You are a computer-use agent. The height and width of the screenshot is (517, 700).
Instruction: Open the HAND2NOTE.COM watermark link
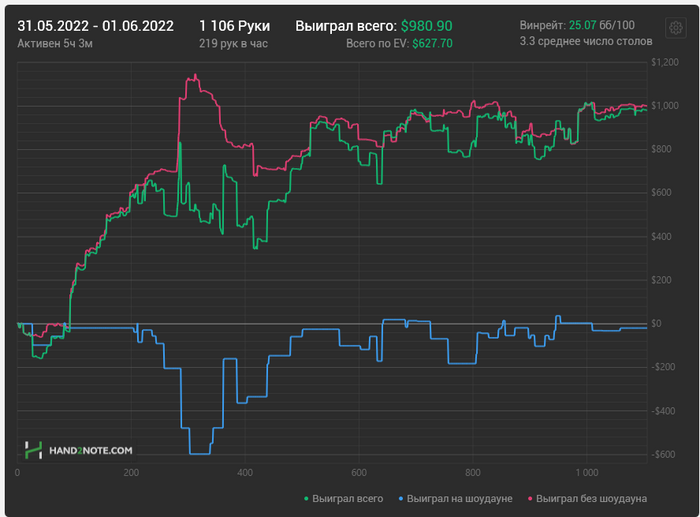tap(90, 452)
